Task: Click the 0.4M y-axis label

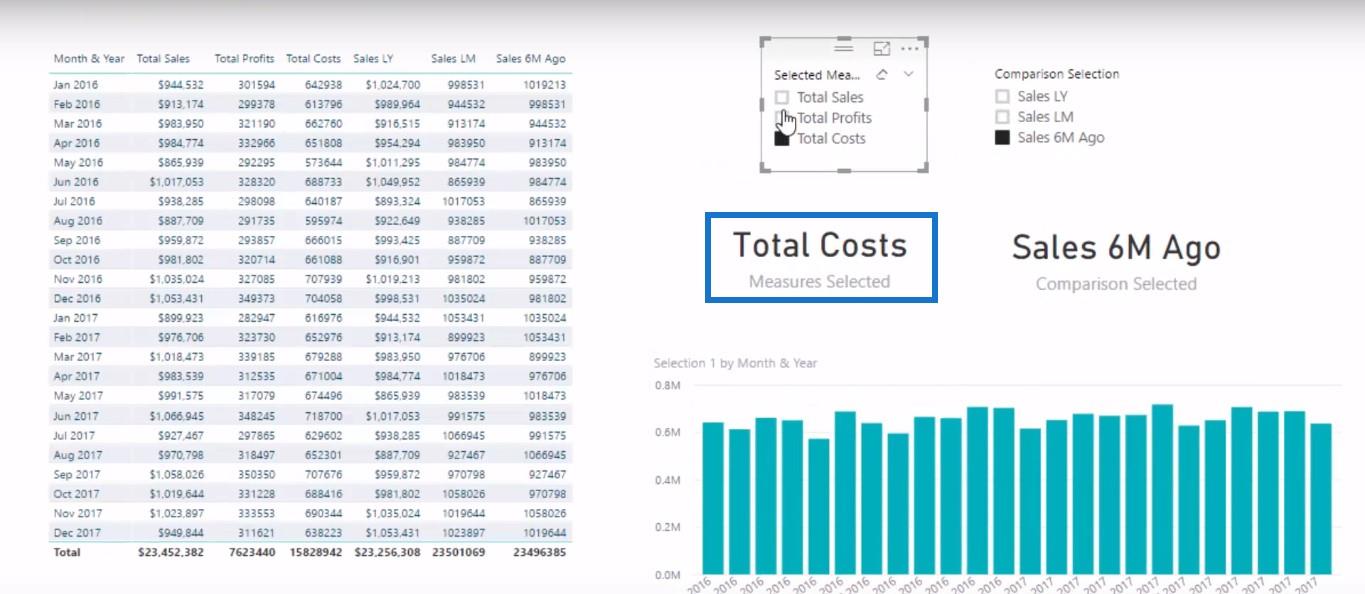Action: 667,480
